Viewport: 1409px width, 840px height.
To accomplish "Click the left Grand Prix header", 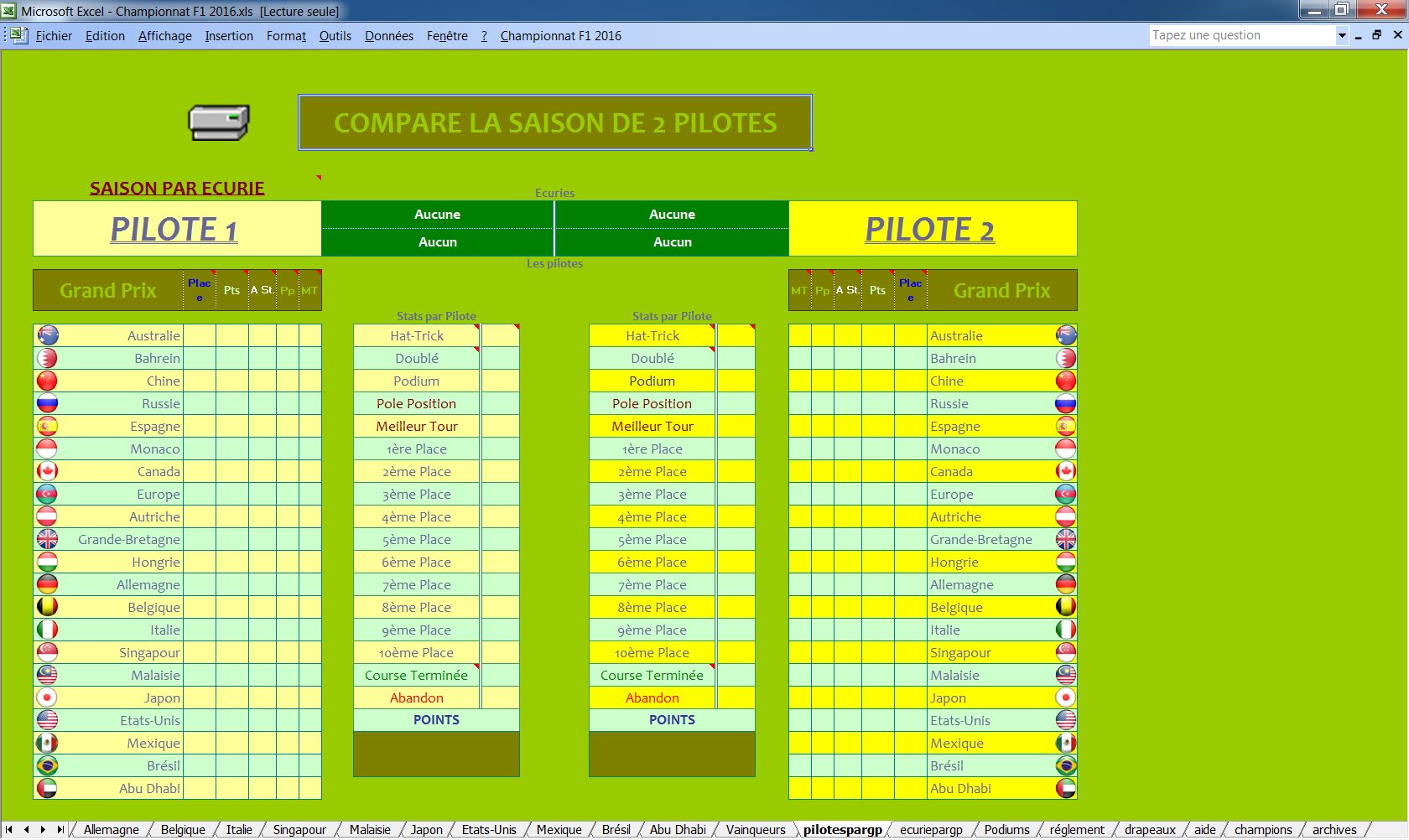I will (x=108, y=290).
